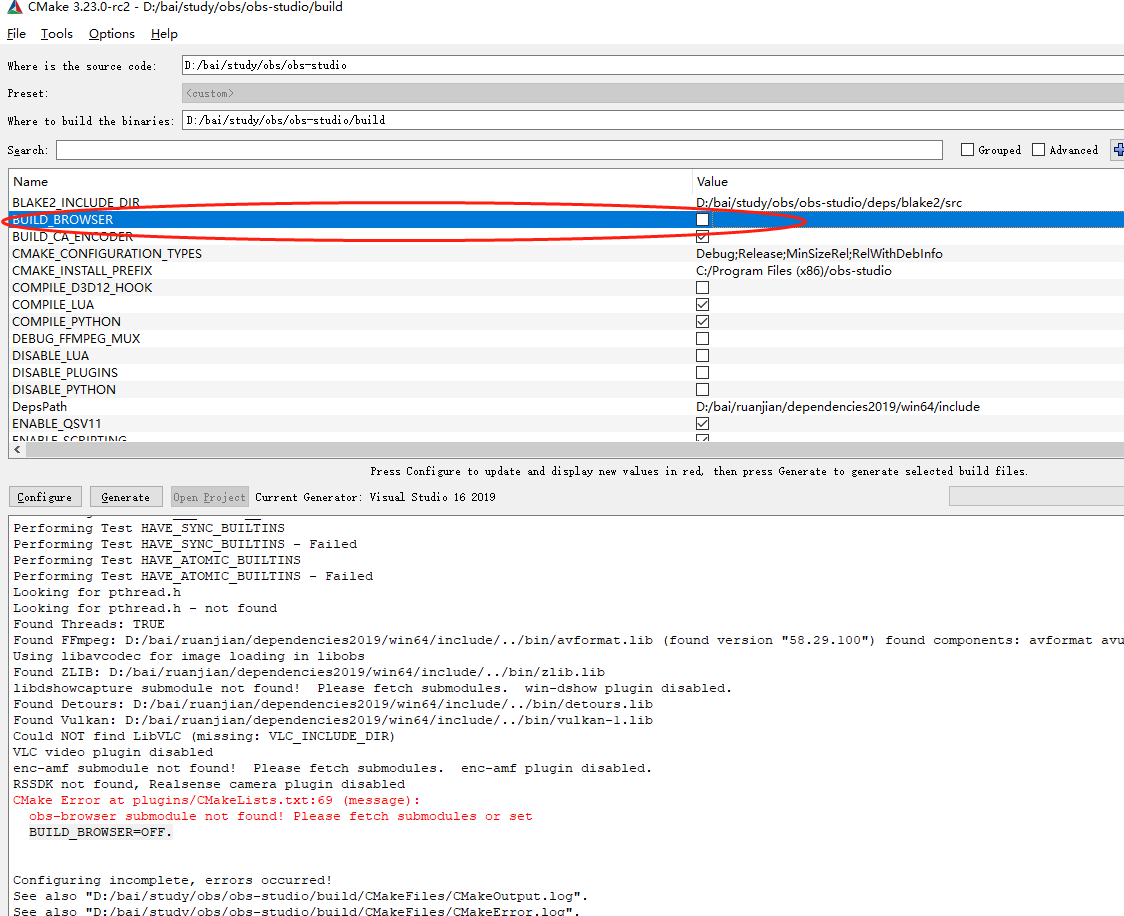The image size is (1124, 916).
Task: Check the DISABLE_PYTHON checkbox
Action: tap(702, 389)
